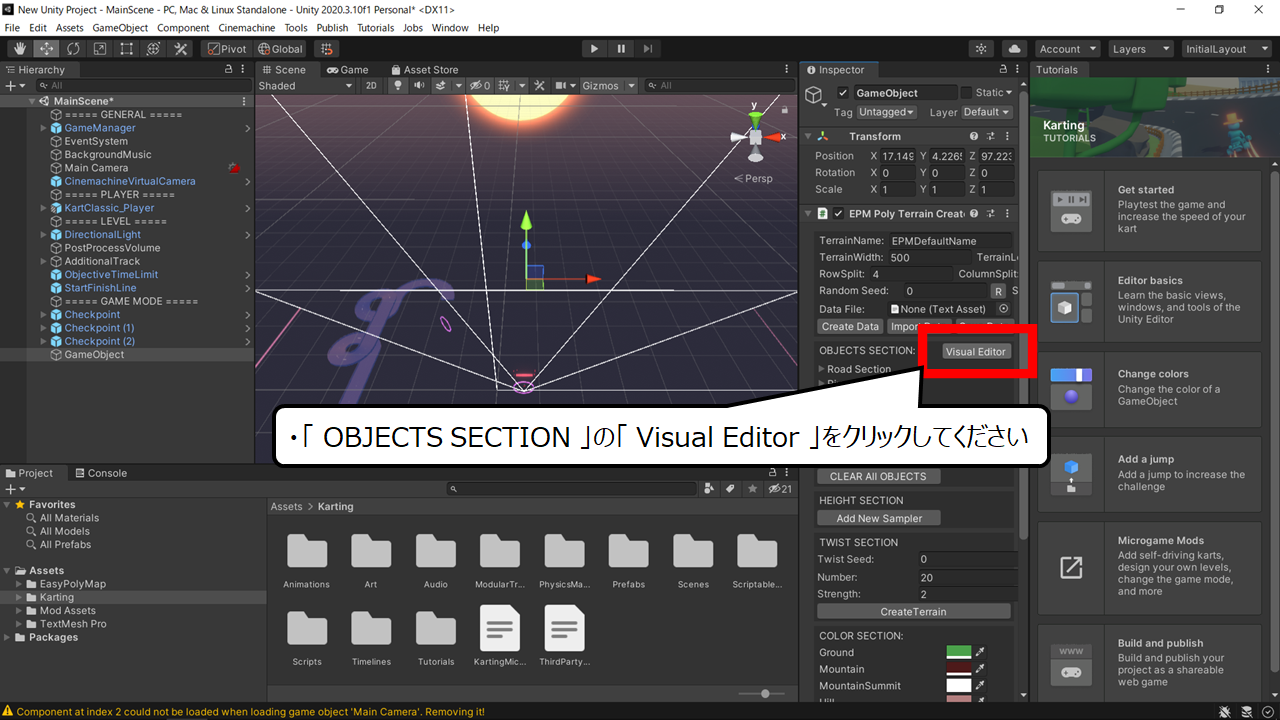Expand KartClassic_Player in hierarchy
1280x720 pixels.
(x=43, y=208)
